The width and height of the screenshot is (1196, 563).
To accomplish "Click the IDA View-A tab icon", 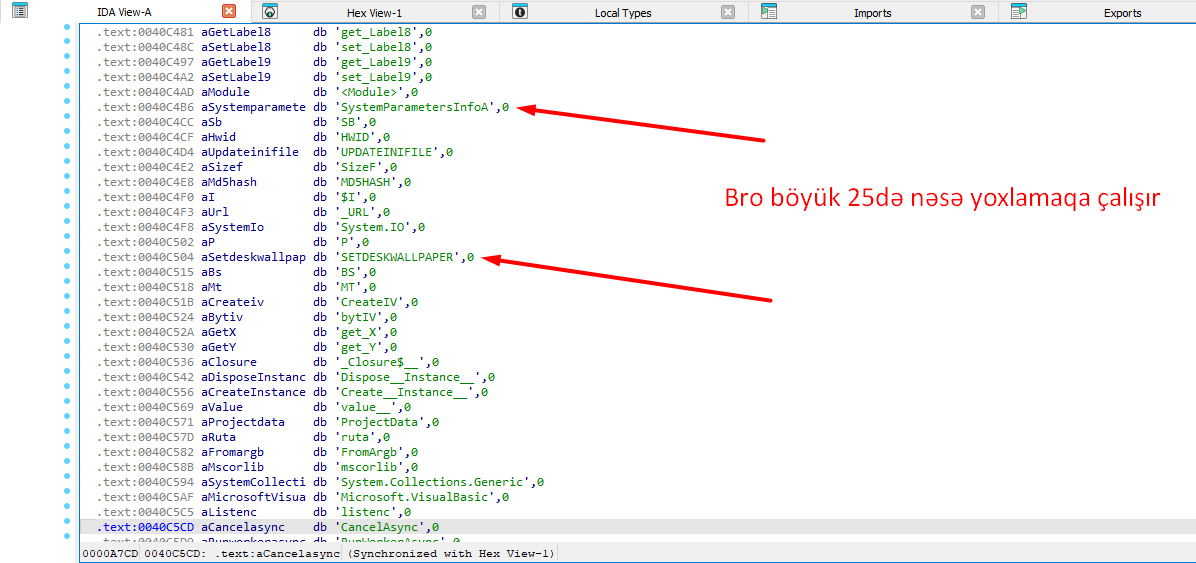I will coord(20,12).
